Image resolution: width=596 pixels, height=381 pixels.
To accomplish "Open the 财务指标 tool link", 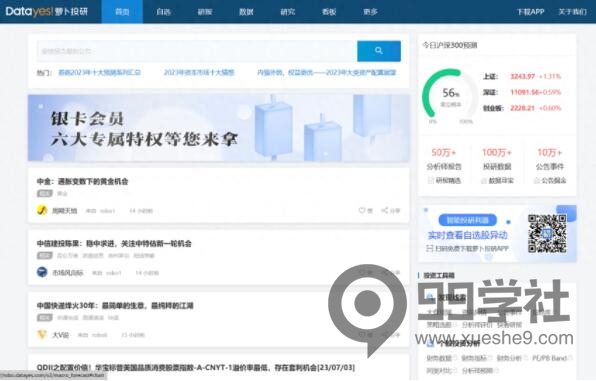I will (474, 358).
